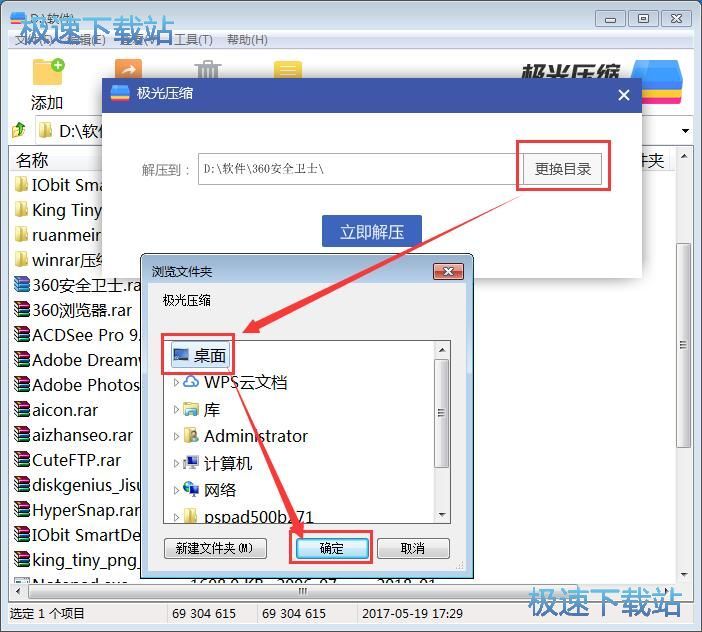Click main window horizontal scrollbar thumb
702x632 pixels.
click(304, 592)
